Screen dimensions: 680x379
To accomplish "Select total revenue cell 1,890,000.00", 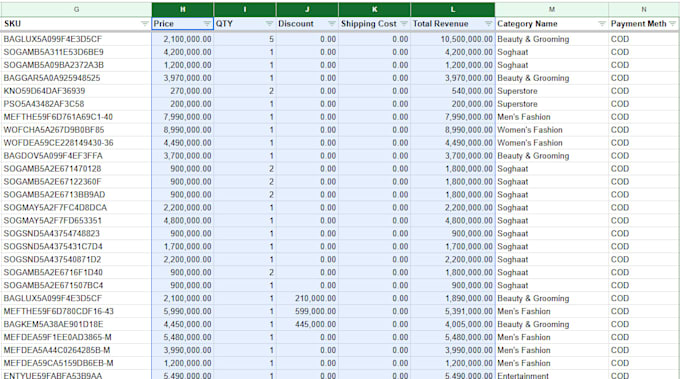I will (453, 298).
